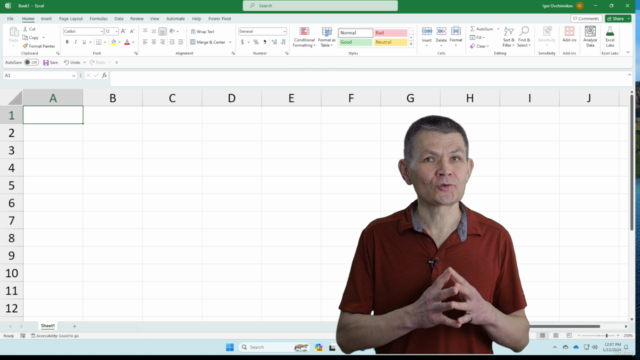Open the font name dropdown
Image resolution: width=640 pixels, height=360 pixels.
coord(101,31)
